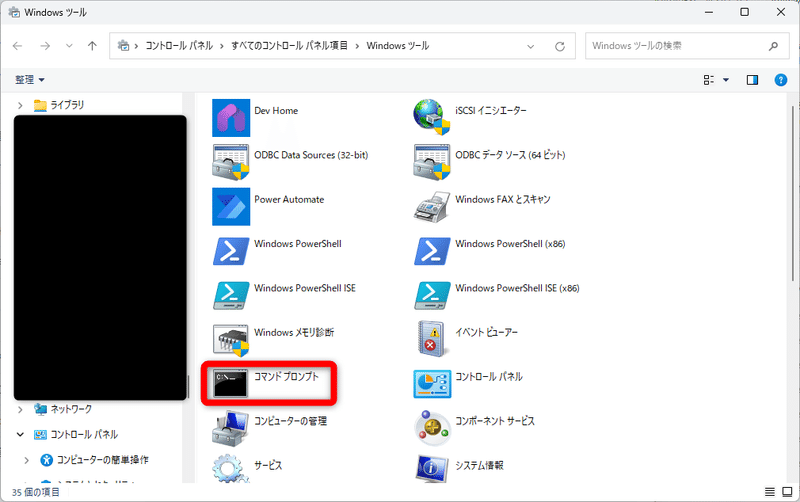Go up one level with up arrow
Screen dimensions: 800x502
click(92, 46)
